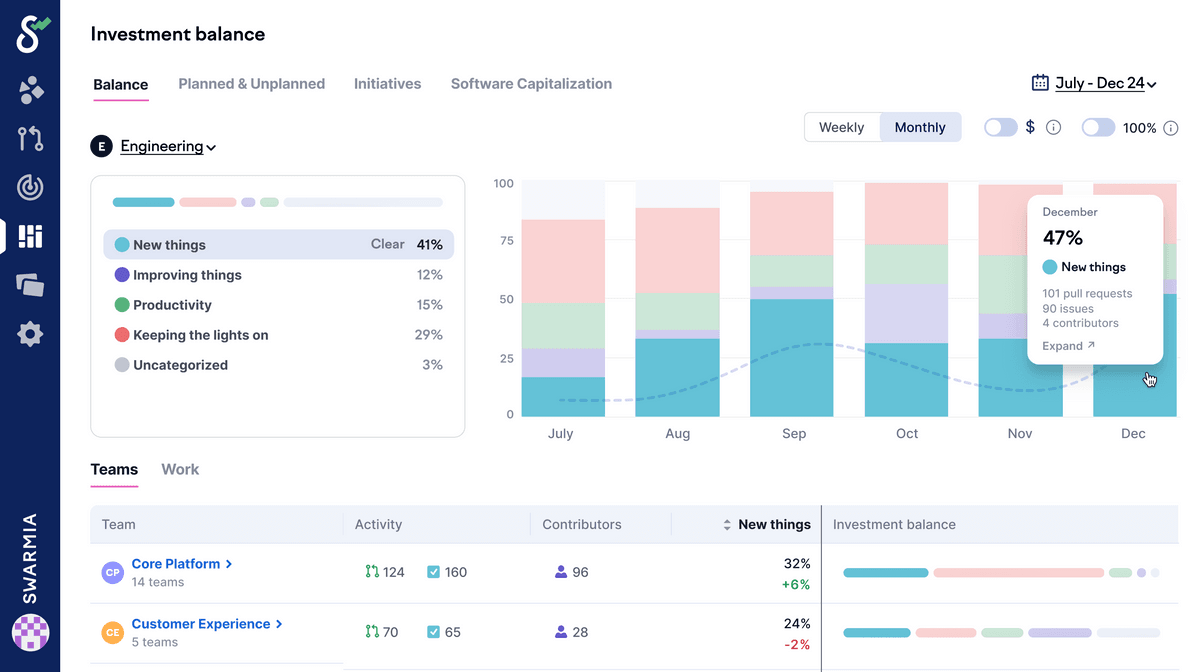
Task: Open the July - Dec 24 date dropdown
Action: tap(1106, 83)
